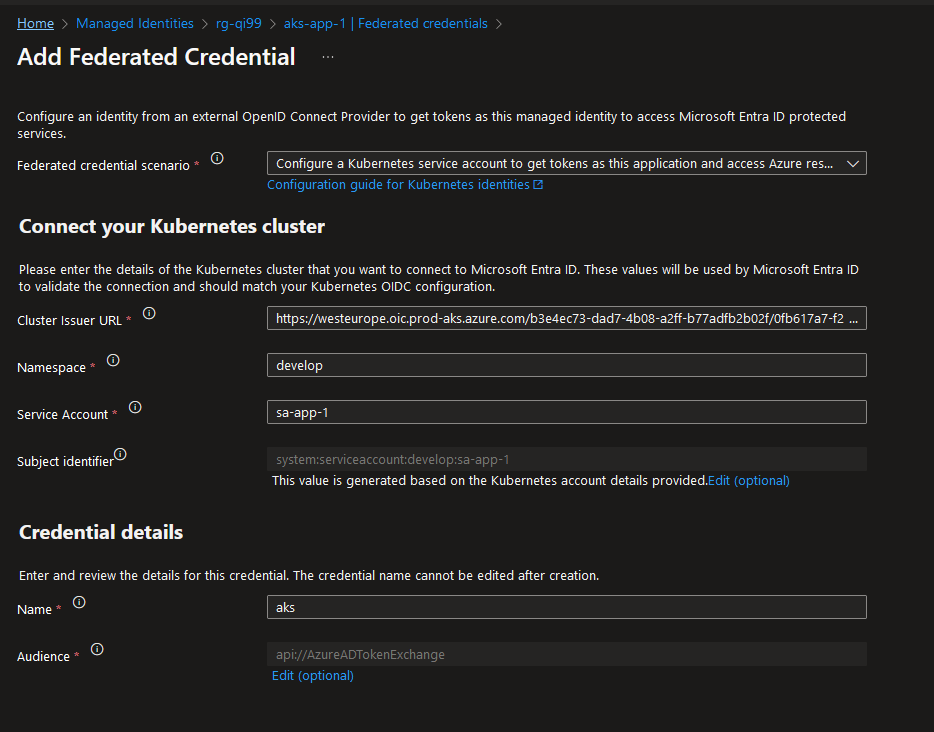
Task: Click Edit (optional) link for Subject identifier
Action: tap(749, 481)
